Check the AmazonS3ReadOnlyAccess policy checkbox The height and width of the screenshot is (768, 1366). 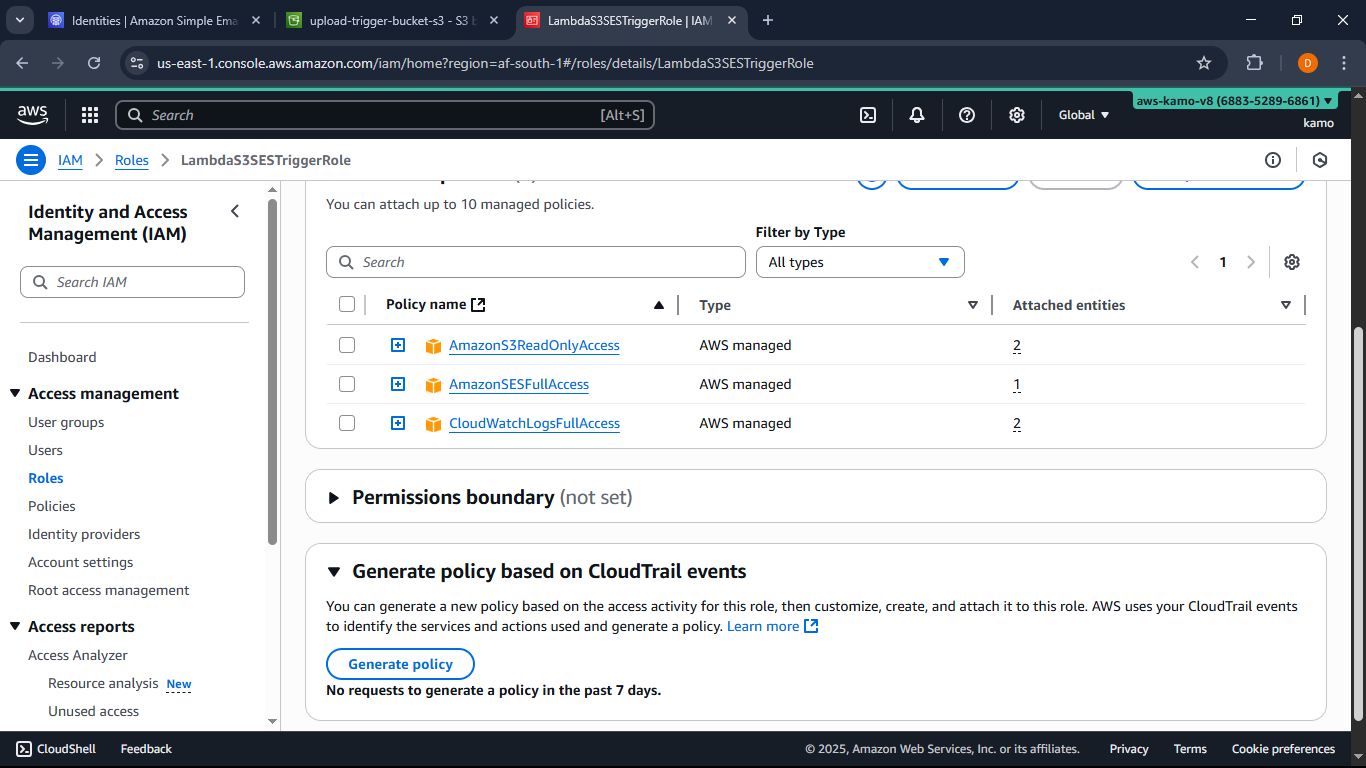(347, 345)
